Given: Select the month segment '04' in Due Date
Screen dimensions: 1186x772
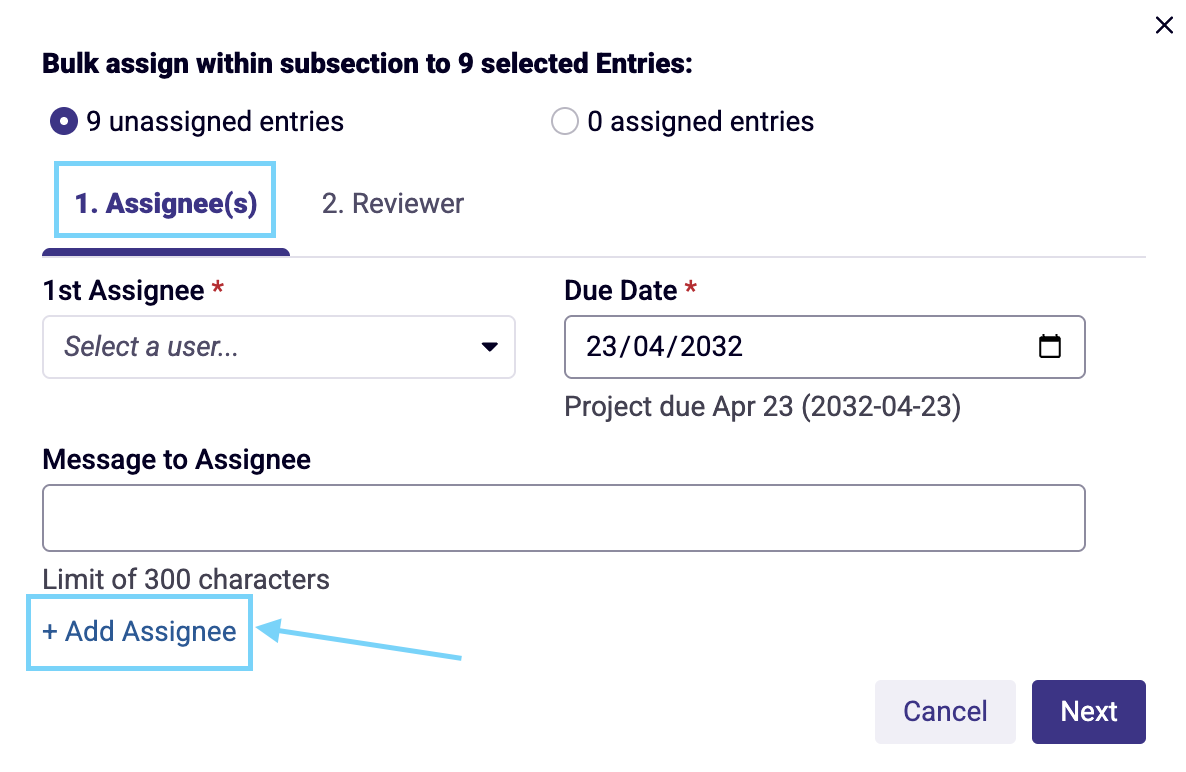Looking at the screenshot, I should click(x=648, y=346).
